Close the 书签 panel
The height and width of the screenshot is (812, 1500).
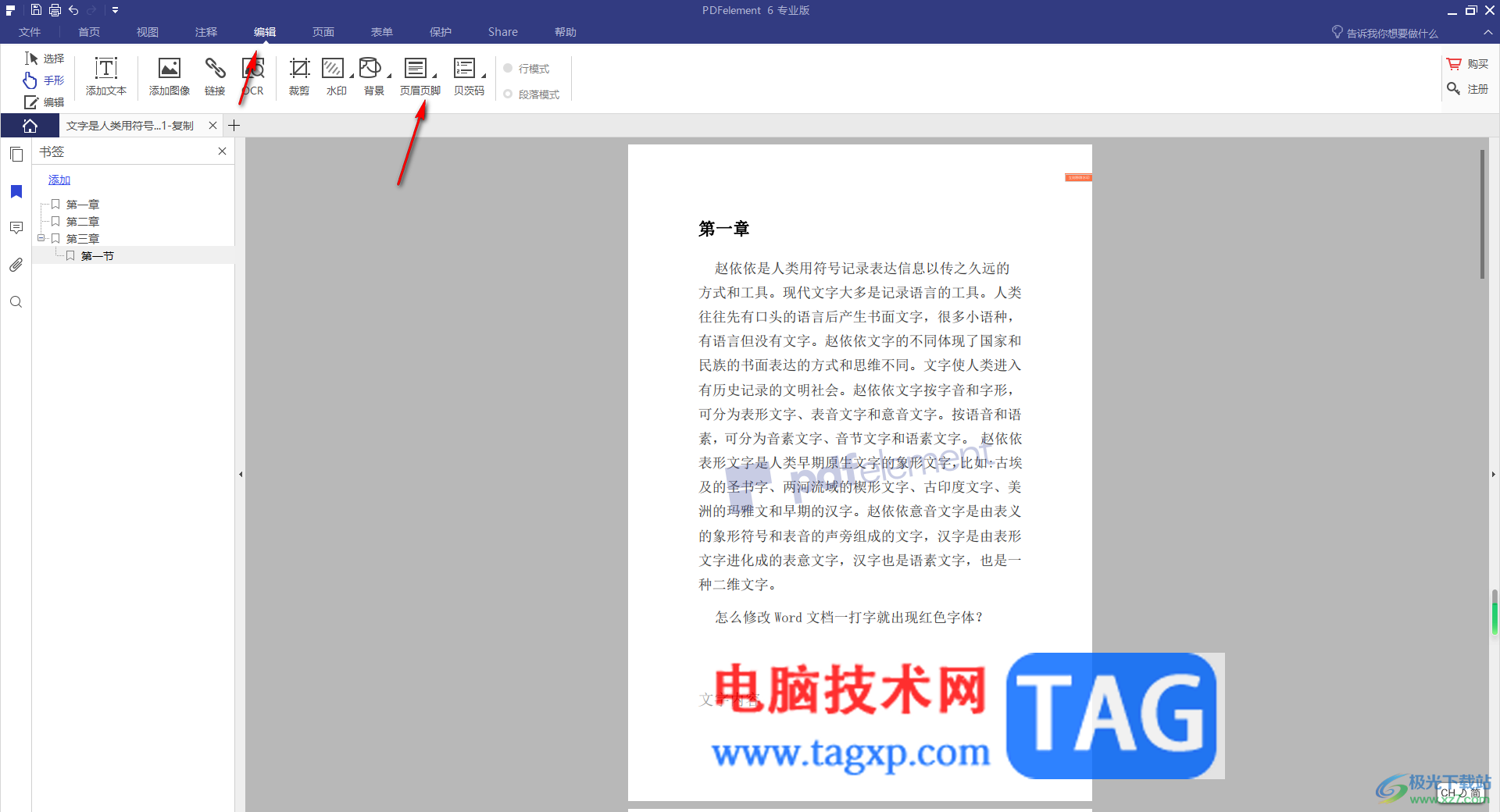click(x=222, y=151)
